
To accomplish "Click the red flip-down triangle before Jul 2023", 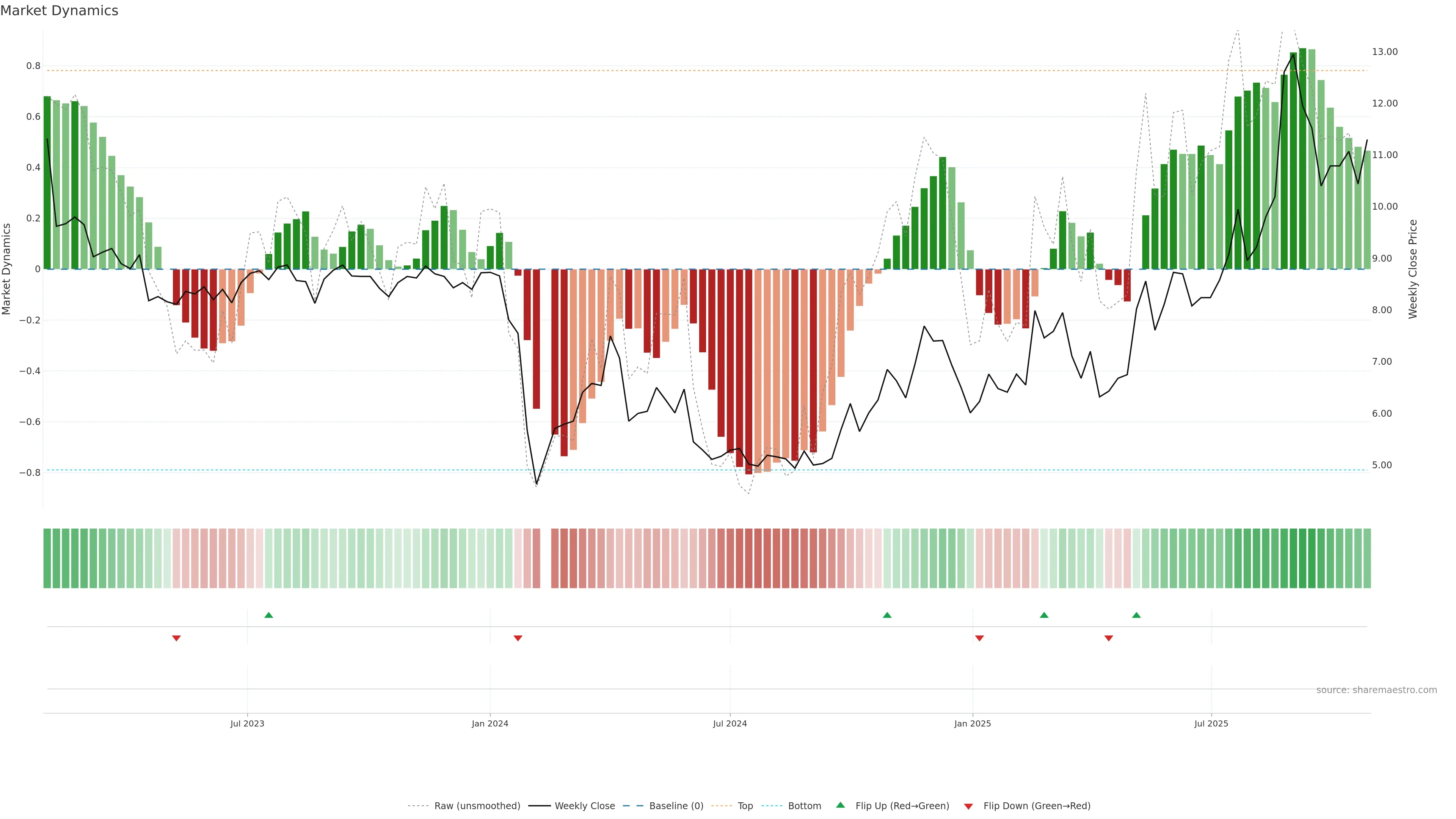I will coord(176,638).
